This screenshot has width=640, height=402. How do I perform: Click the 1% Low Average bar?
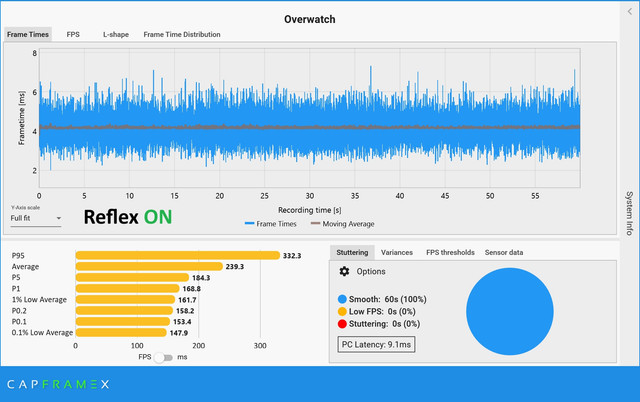(x=125, y=300)
